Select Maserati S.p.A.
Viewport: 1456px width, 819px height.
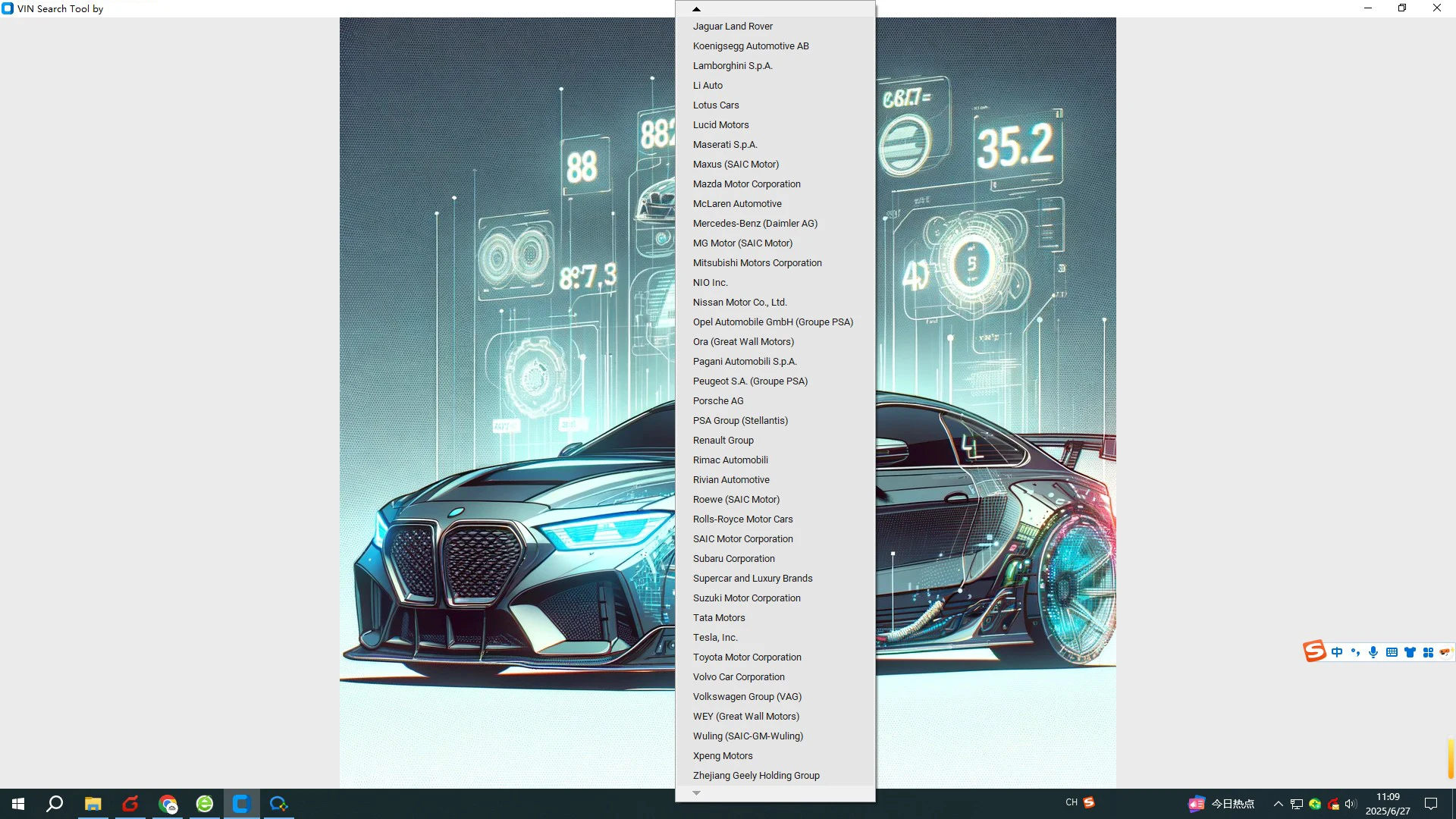coord(775,145)
